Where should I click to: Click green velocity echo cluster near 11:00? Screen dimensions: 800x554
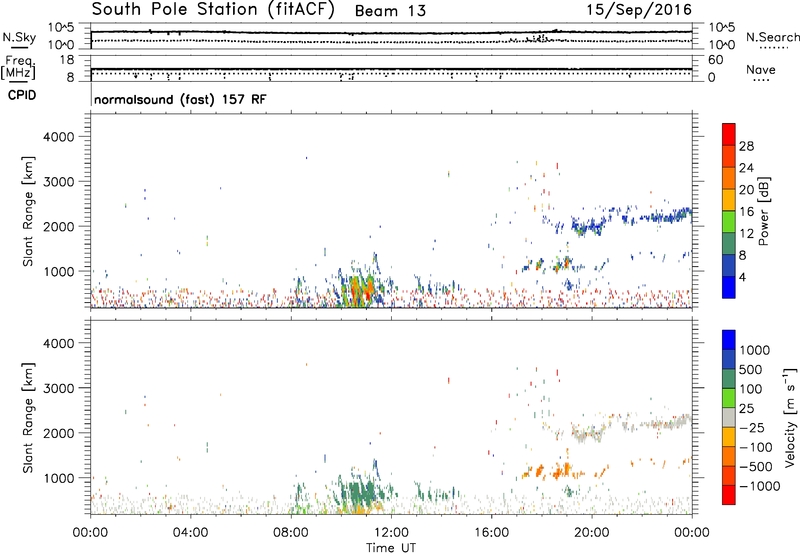click(360, 491)
